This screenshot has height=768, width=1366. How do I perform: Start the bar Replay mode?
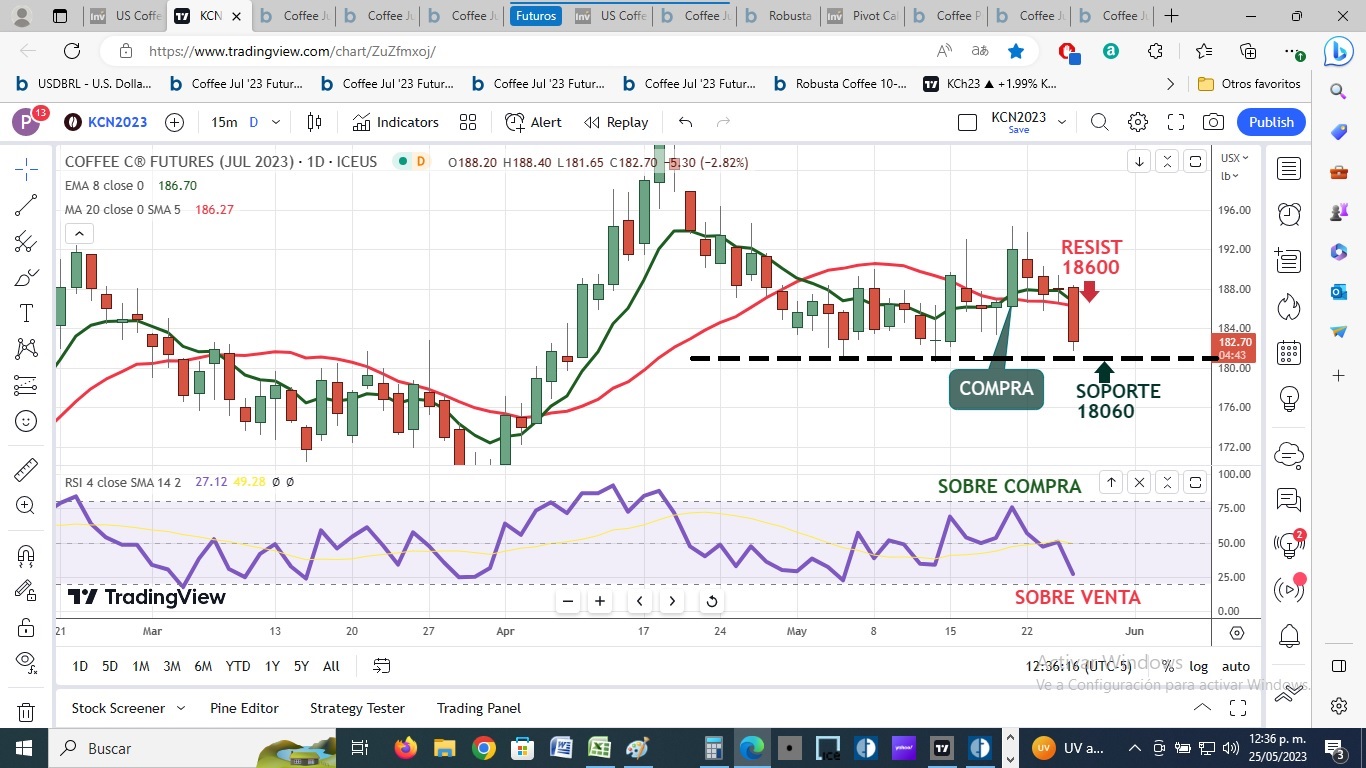pos(616,122)
